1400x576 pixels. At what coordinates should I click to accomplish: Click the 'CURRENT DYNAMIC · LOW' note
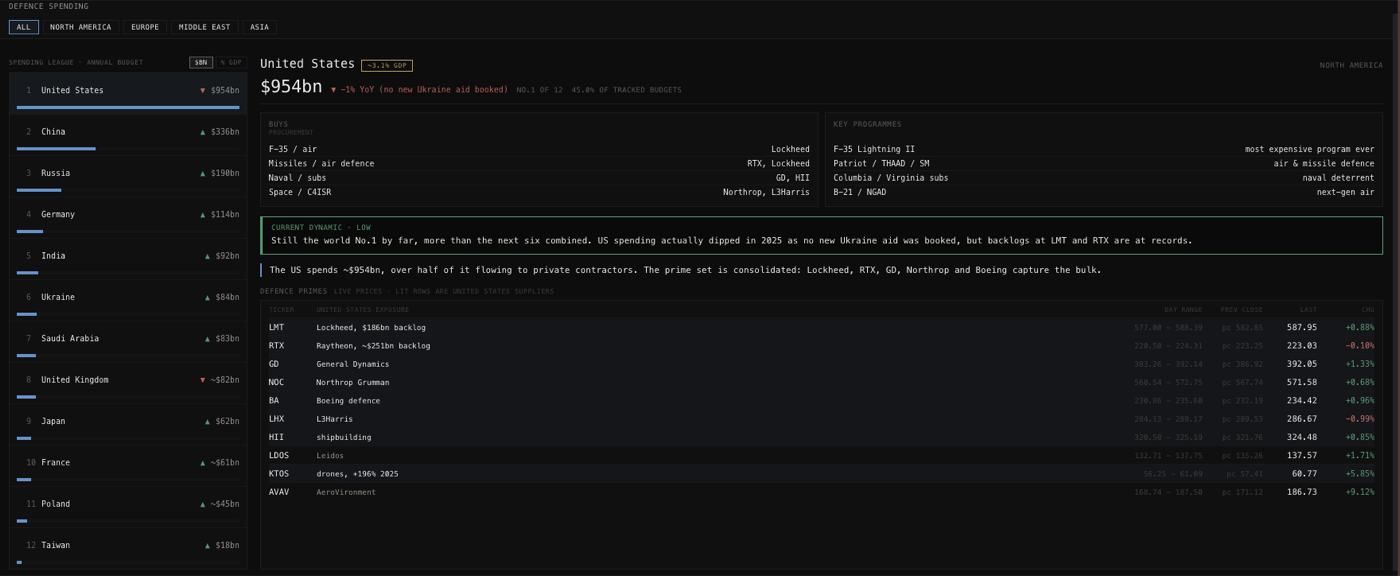click(822, 235)
